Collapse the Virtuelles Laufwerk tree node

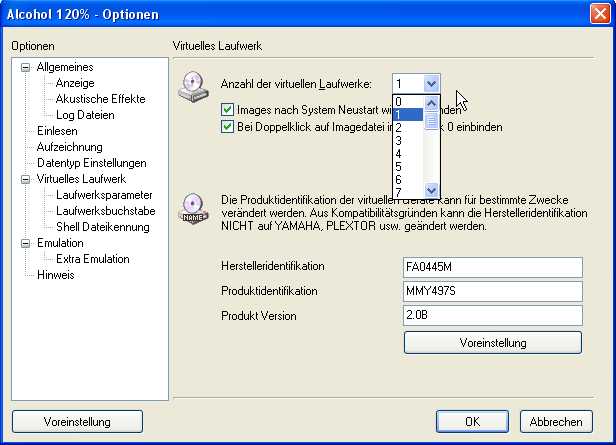(x=26, y=179)
